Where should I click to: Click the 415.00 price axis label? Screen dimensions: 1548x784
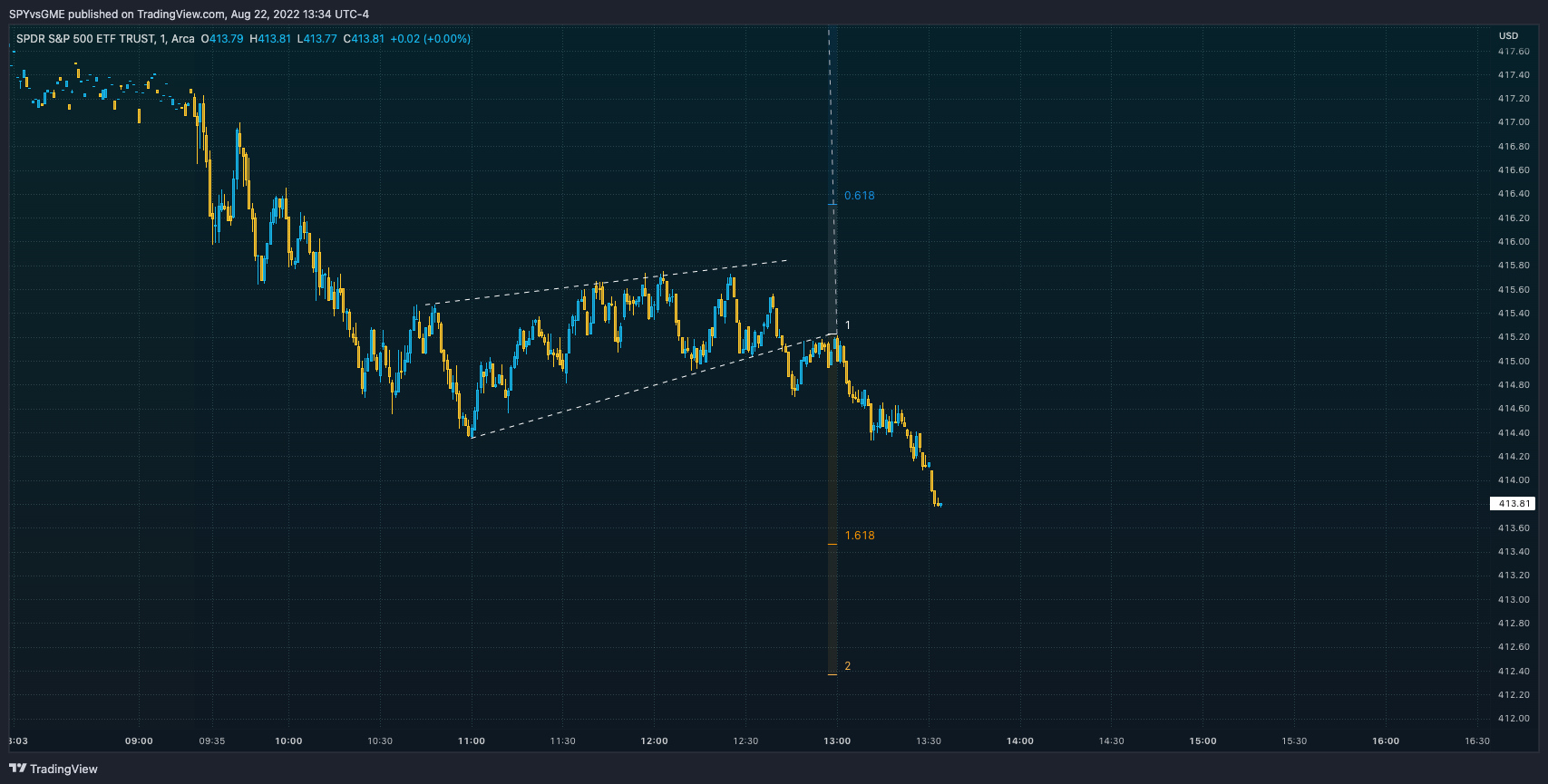pos(1514,362)
